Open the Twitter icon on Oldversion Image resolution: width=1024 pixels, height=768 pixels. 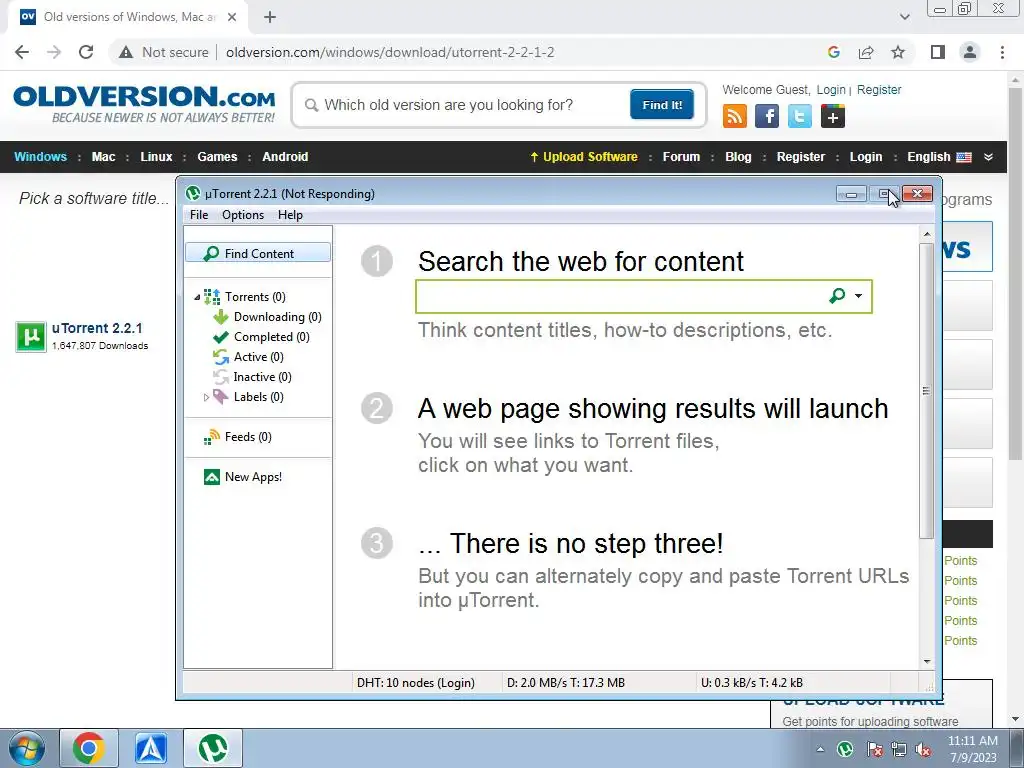click(799, 116)
